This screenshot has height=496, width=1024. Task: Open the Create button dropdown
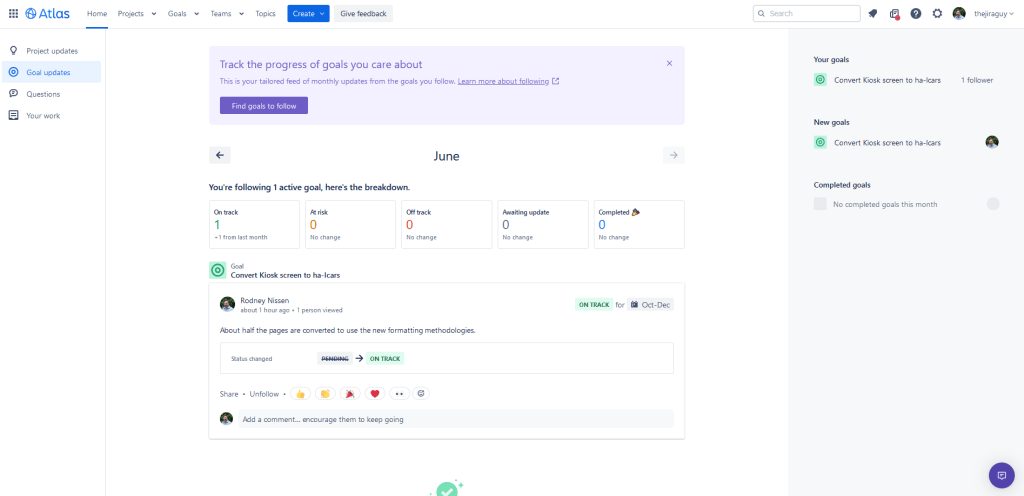308,14
